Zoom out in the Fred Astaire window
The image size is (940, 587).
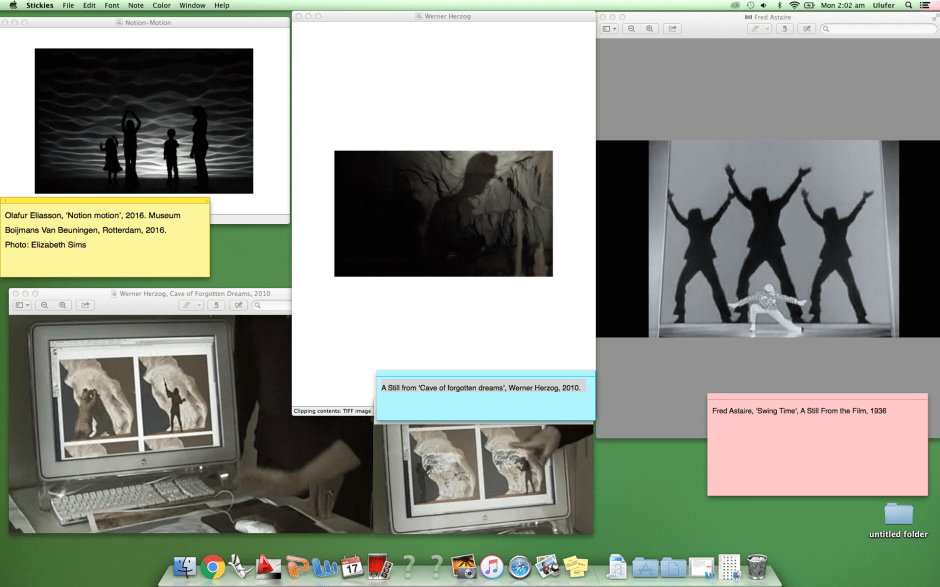point(632,29)
